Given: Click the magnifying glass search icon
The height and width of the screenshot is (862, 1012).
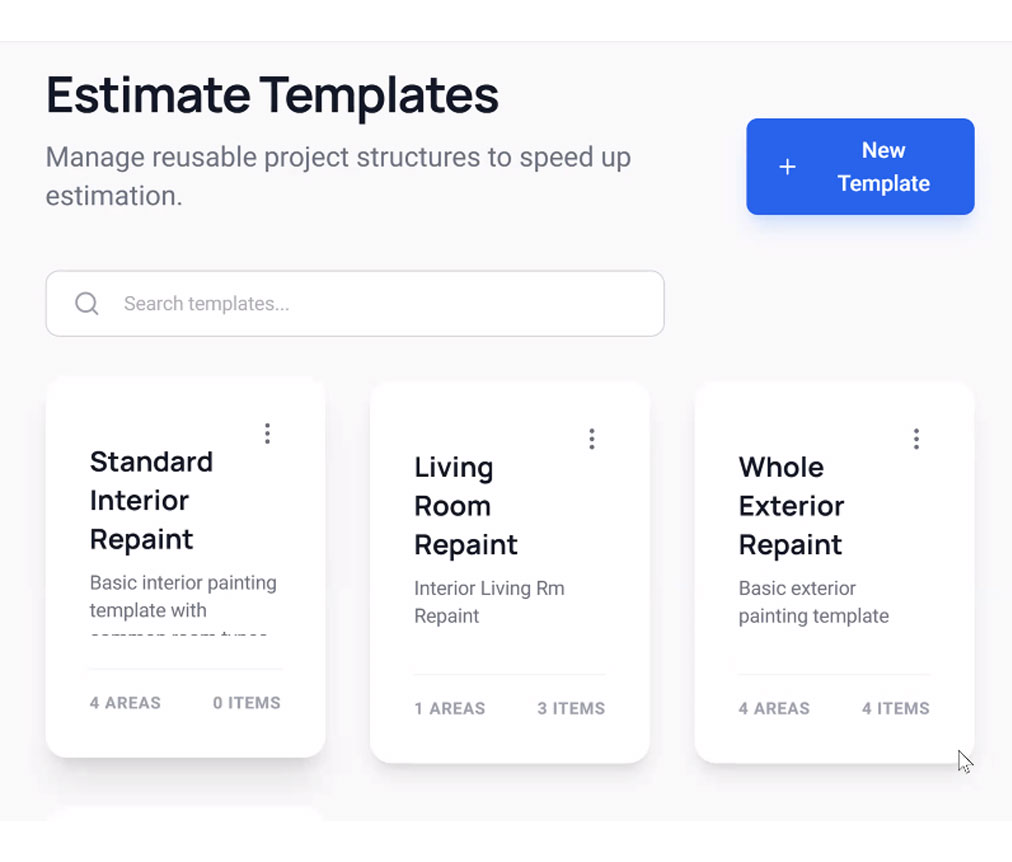Looking at the screenshot, I should pyautogui.click(x=86, y=303).
